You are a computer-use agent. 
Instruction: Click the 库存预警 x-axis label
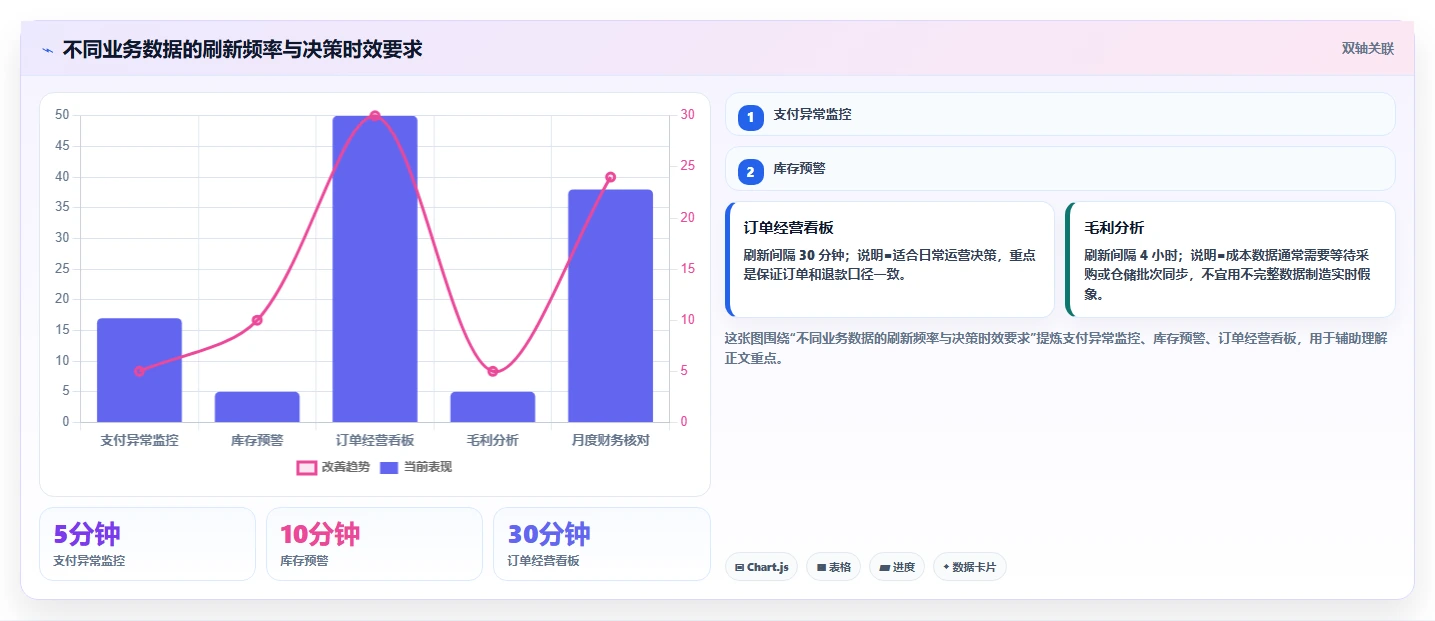(257, 440)
